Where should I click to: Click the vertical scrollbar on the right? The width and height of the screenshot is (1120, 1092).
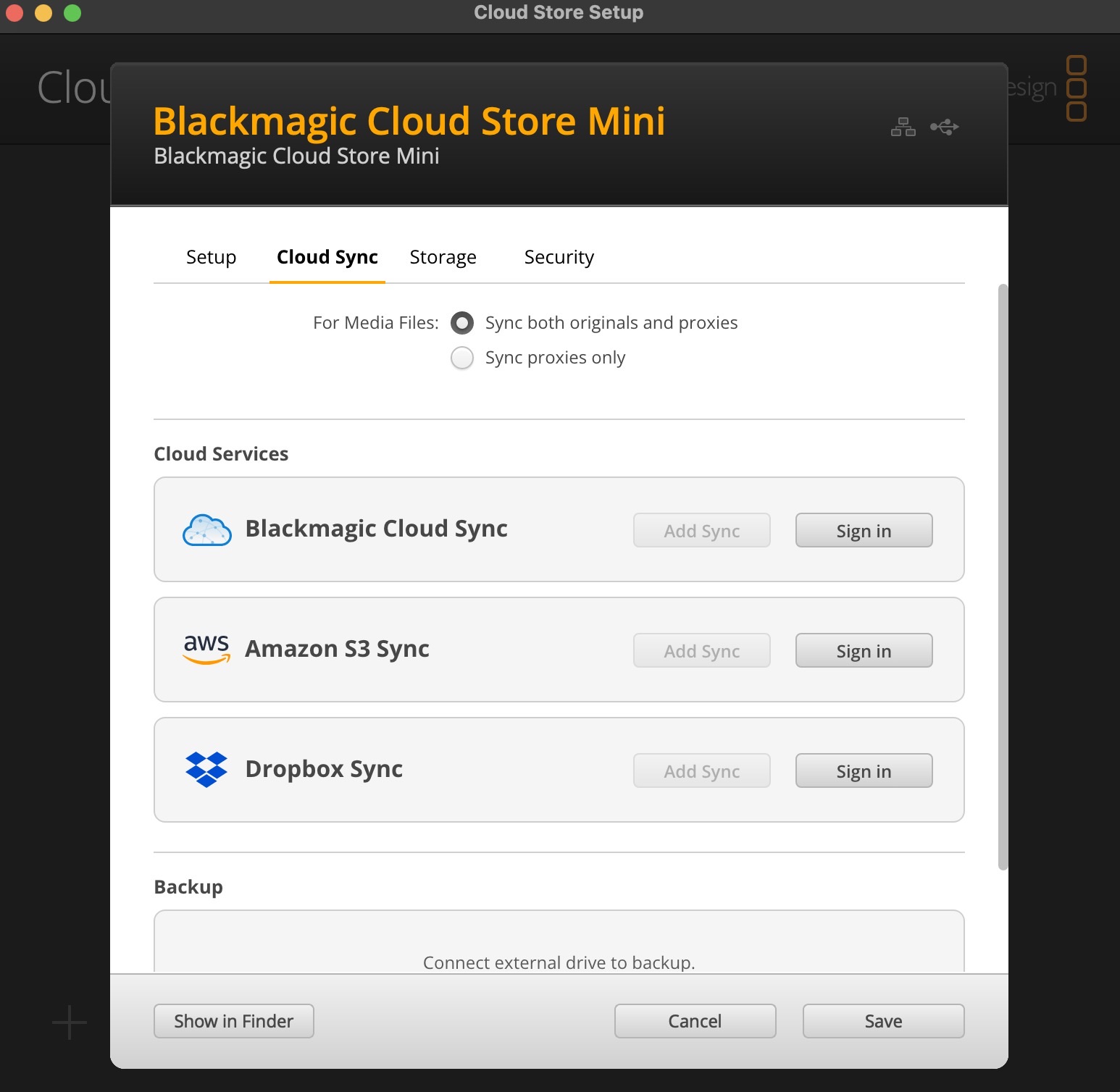click(x=1003, y=576)
